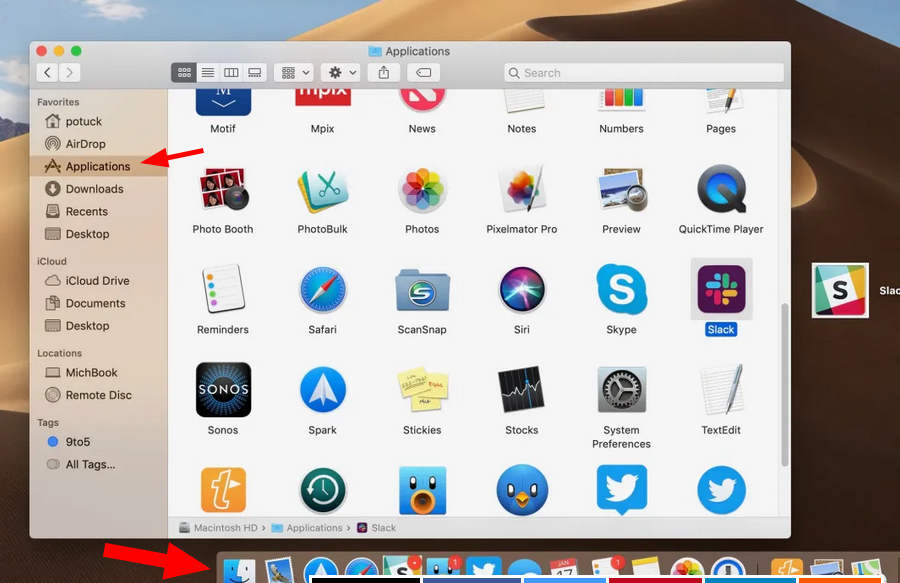900x583 pixels.
Task: Click the back navigation arrow
Action: (x=47, y=73)
